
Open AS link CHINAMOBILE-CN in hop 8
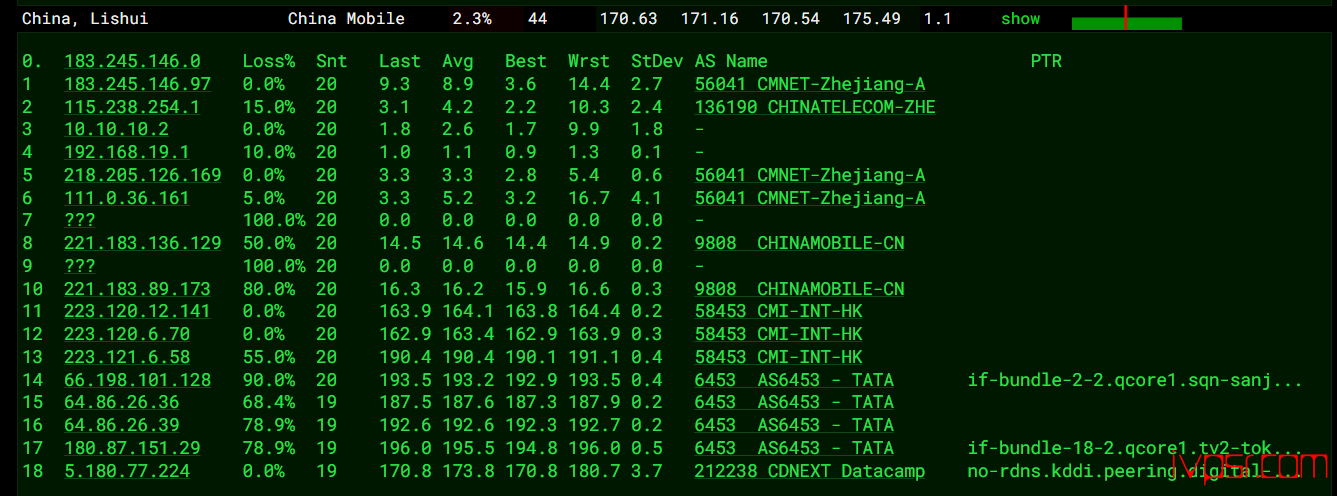pyautogui.click(x=800, y=243)
